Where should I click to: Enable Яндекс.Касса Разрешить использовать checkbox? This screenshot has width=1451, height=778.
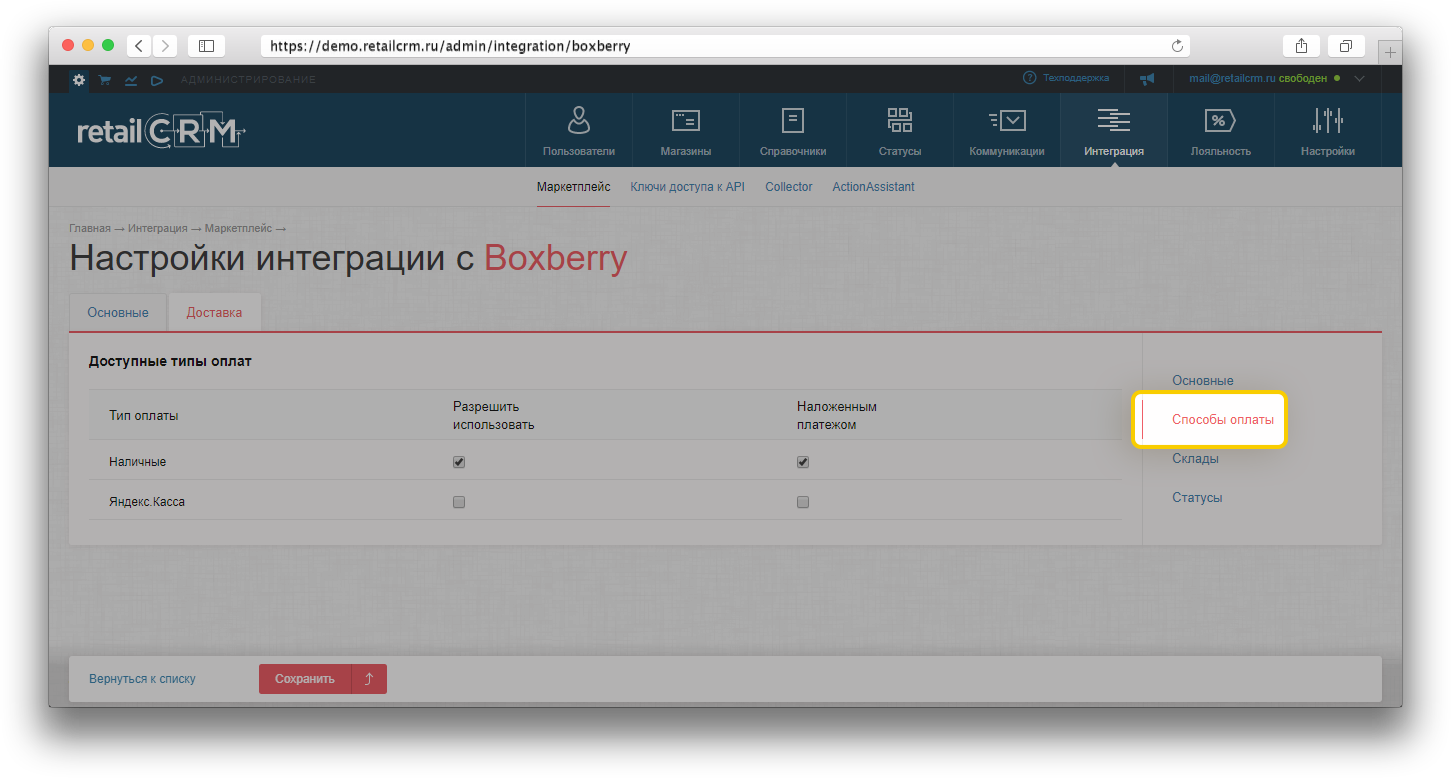[x=459, y=502]
